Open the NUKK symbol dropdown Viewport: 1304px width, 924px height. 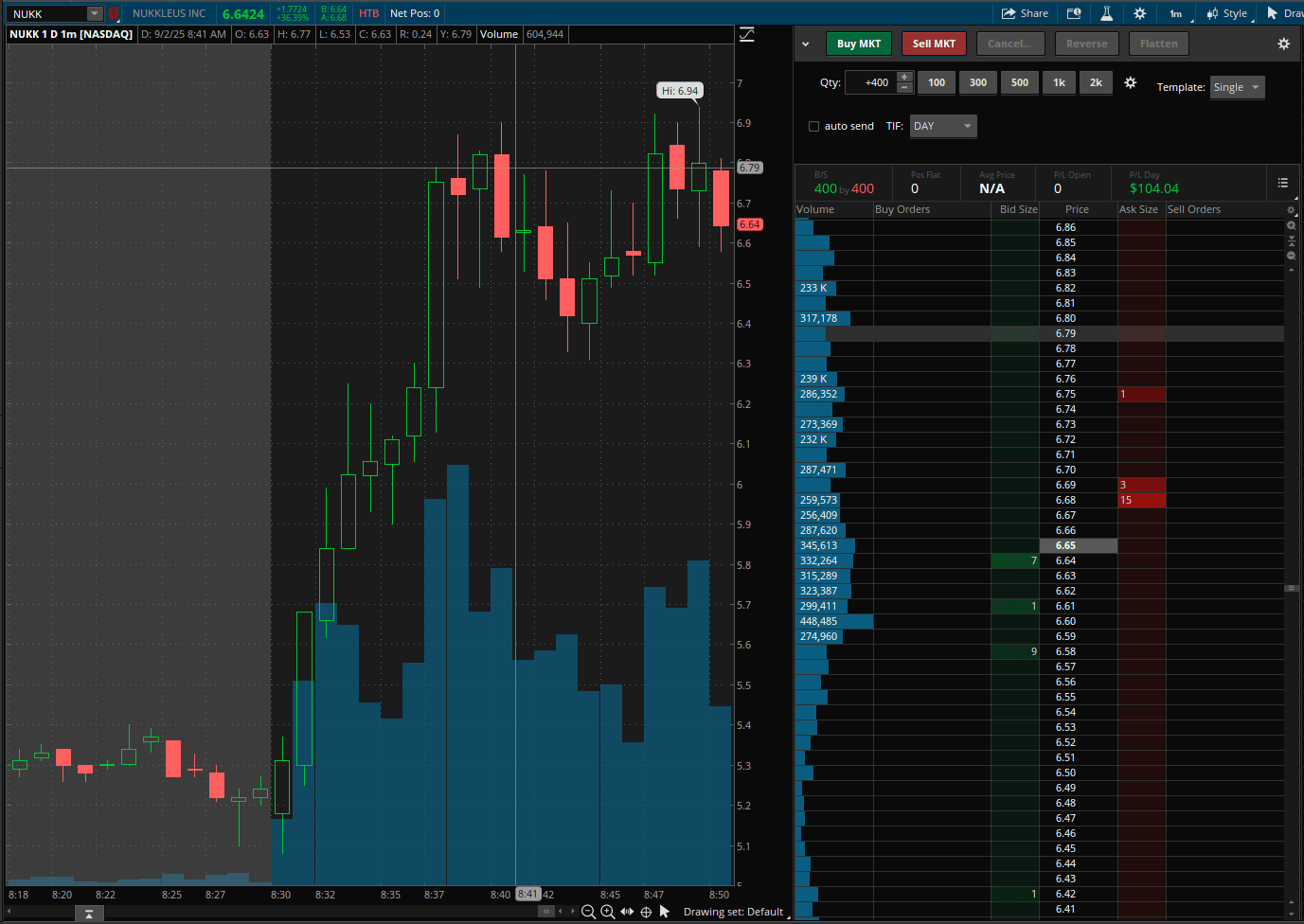(x=95, y=13)
